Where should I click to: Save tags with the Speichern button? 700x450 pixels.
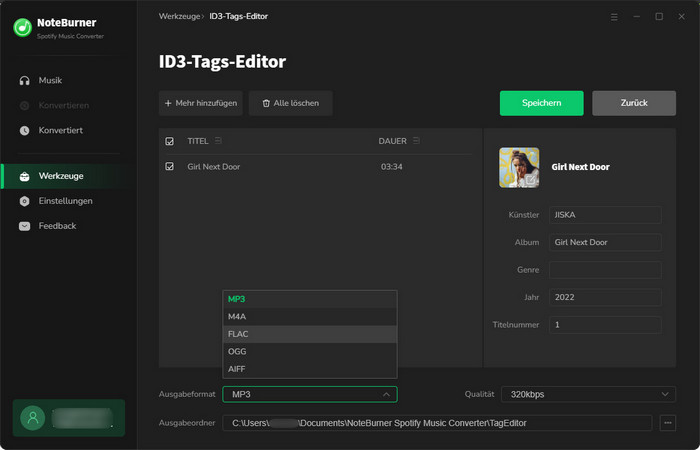(x=542, y=103)
